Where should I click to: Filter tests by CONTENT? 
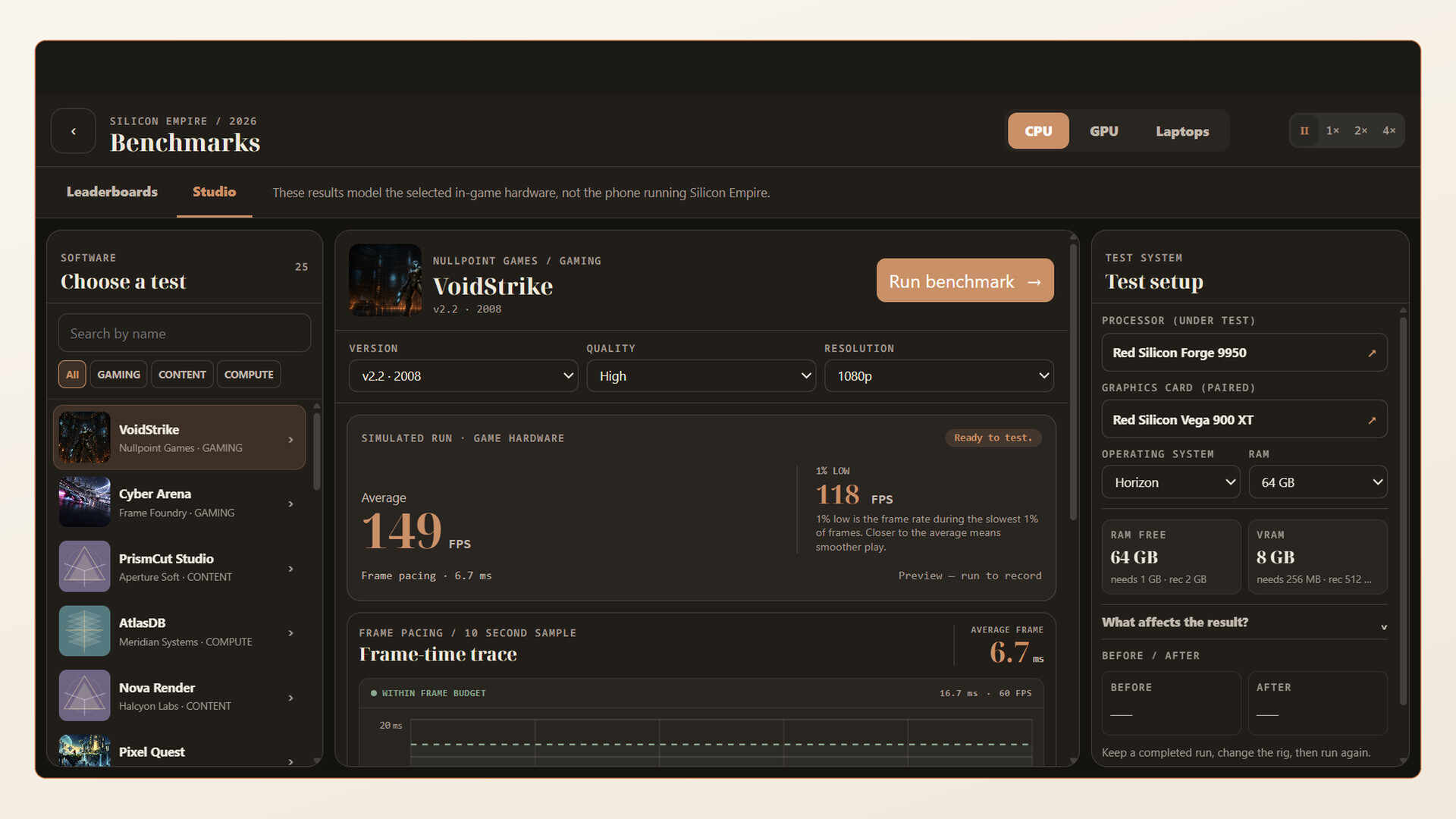pos(182,375)
